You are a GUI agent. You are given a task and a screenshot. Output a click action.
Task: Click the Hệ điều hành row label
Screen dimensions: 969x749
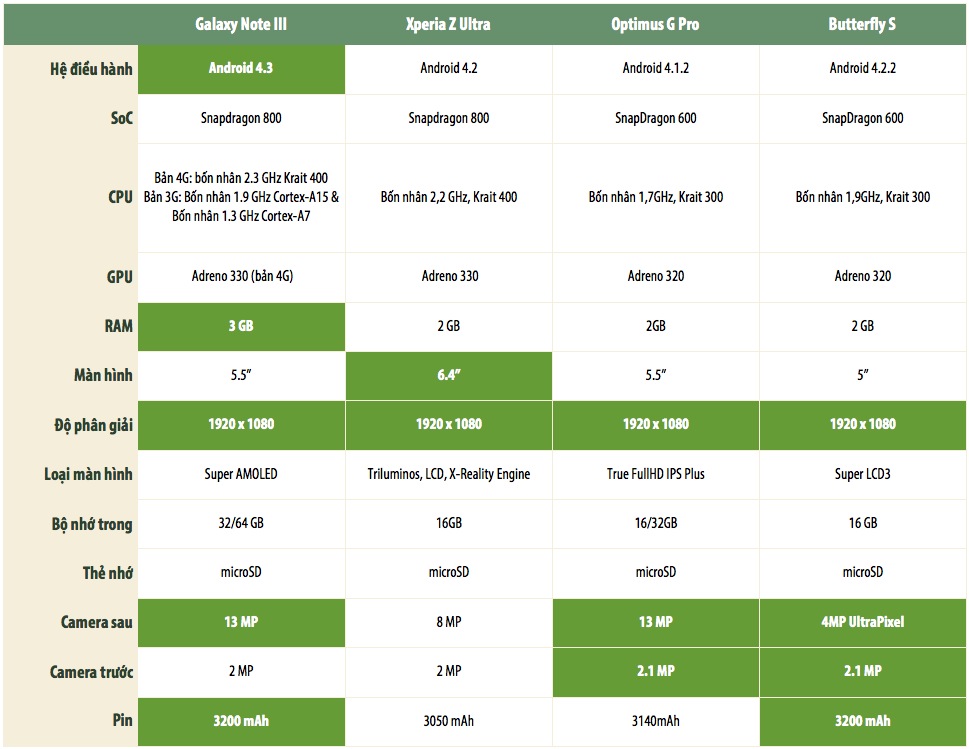pyautogui.click(x=91, y=69)
